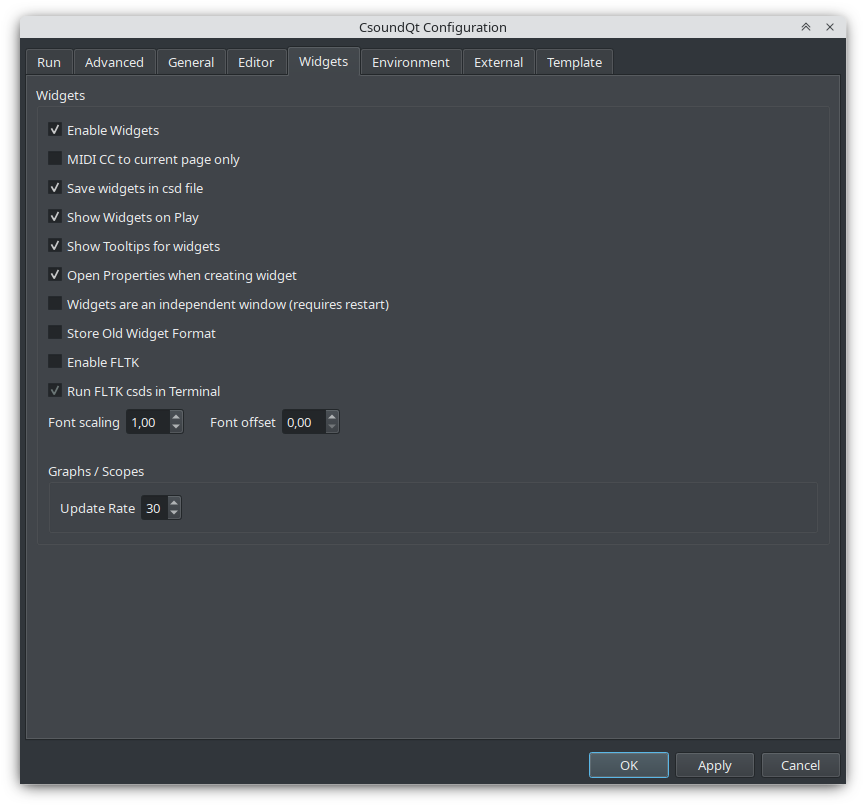Decrease Font offset with down arrow
Screen dimensions: 866x808
[332, 427]
